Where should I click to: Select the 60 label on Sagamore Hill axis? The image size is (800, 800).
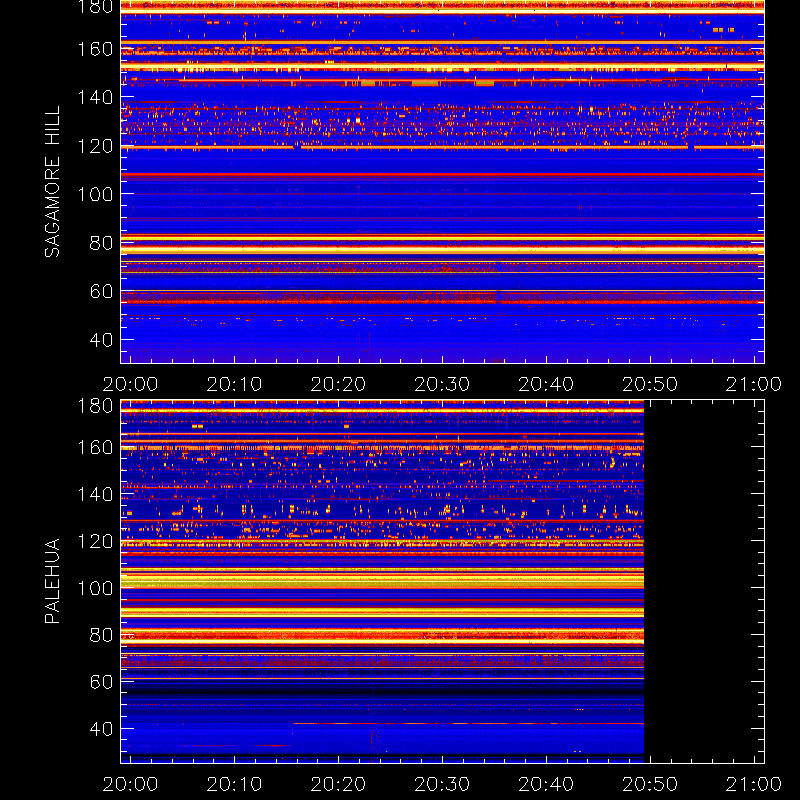(x=101, y=292)
